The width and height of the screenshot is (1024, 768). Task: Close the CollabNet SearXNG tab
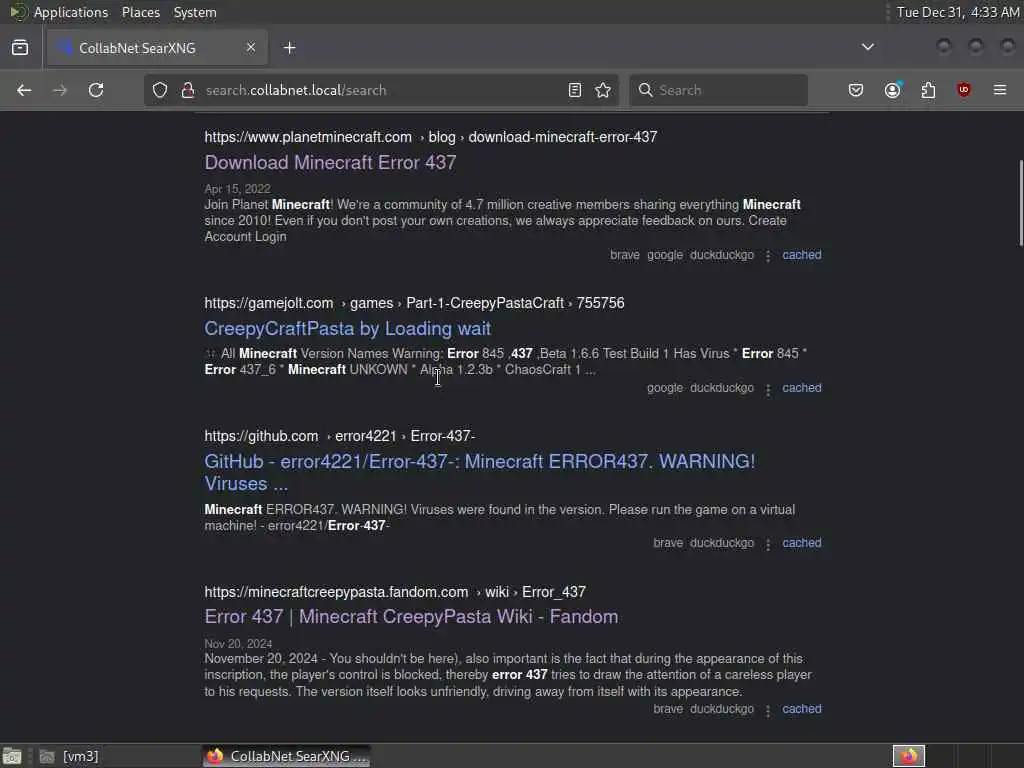251,47
